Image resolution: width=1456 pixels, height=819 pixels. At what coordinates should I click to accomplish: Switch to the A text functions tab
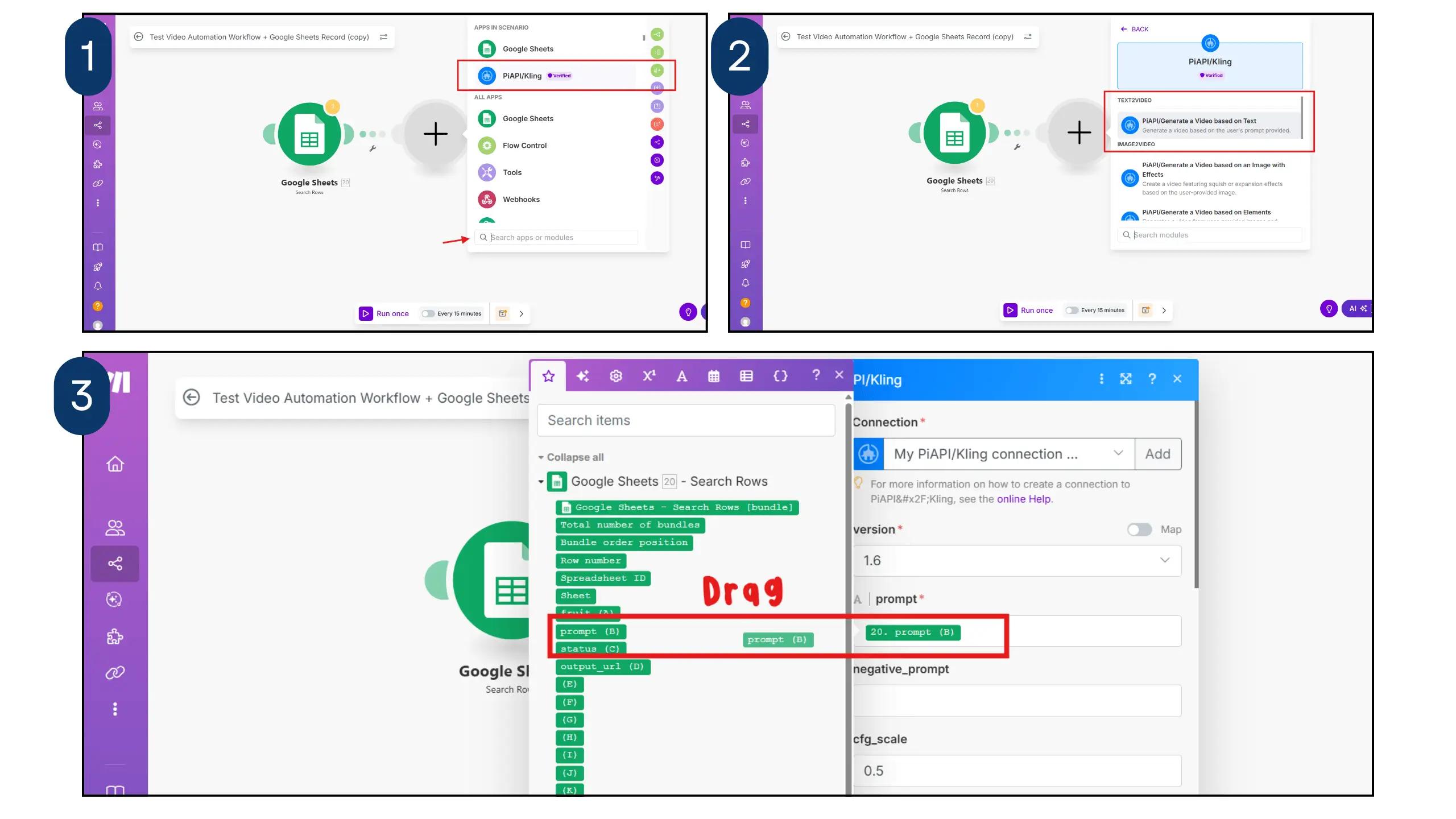[x=681, y=376]
